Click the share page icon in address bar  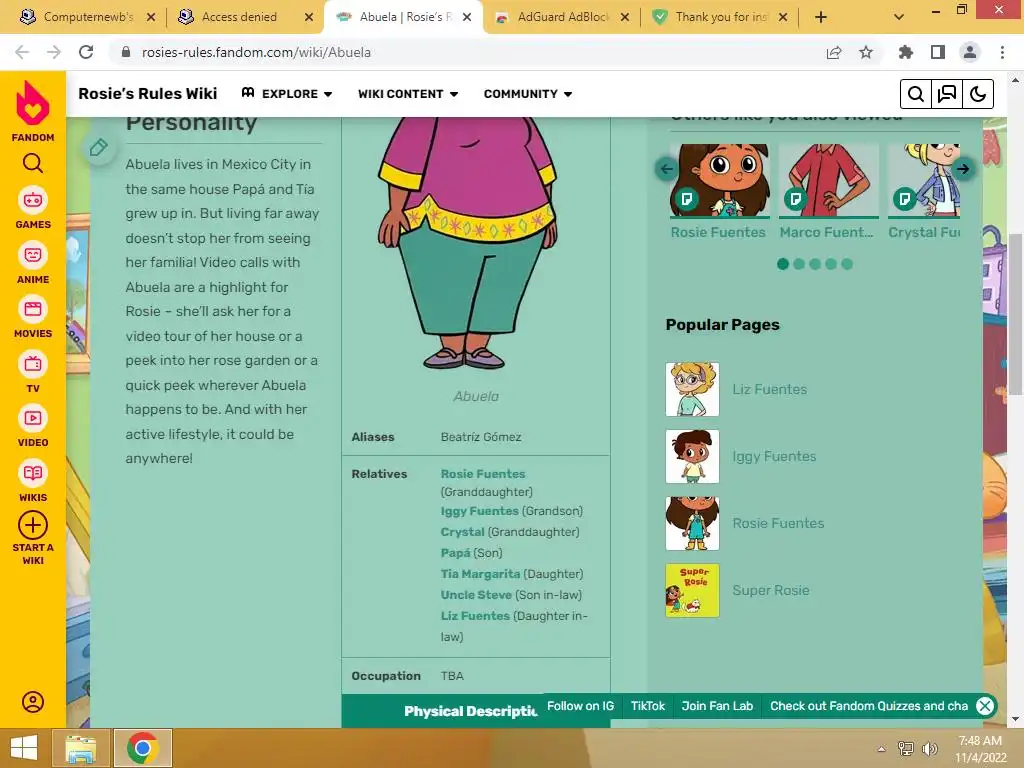click(834, 52)
